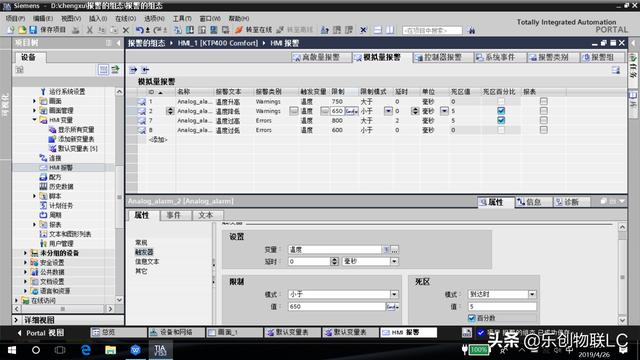Open the 项目(P) menu

click(x=15, y=18)
